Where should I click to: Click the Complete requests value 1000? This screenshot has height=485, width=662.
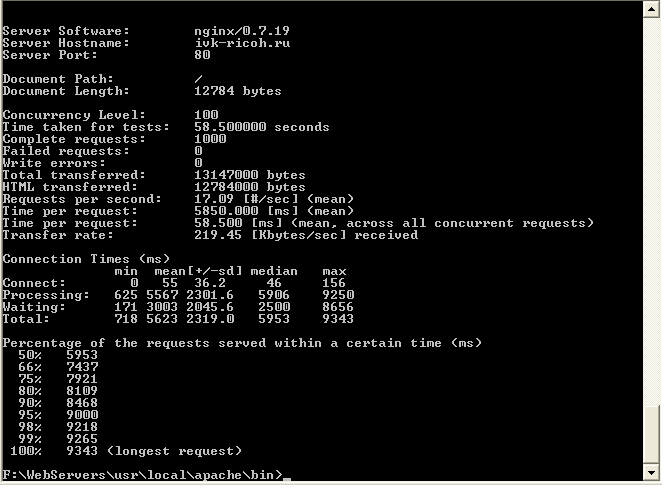[x=210, y=139]
